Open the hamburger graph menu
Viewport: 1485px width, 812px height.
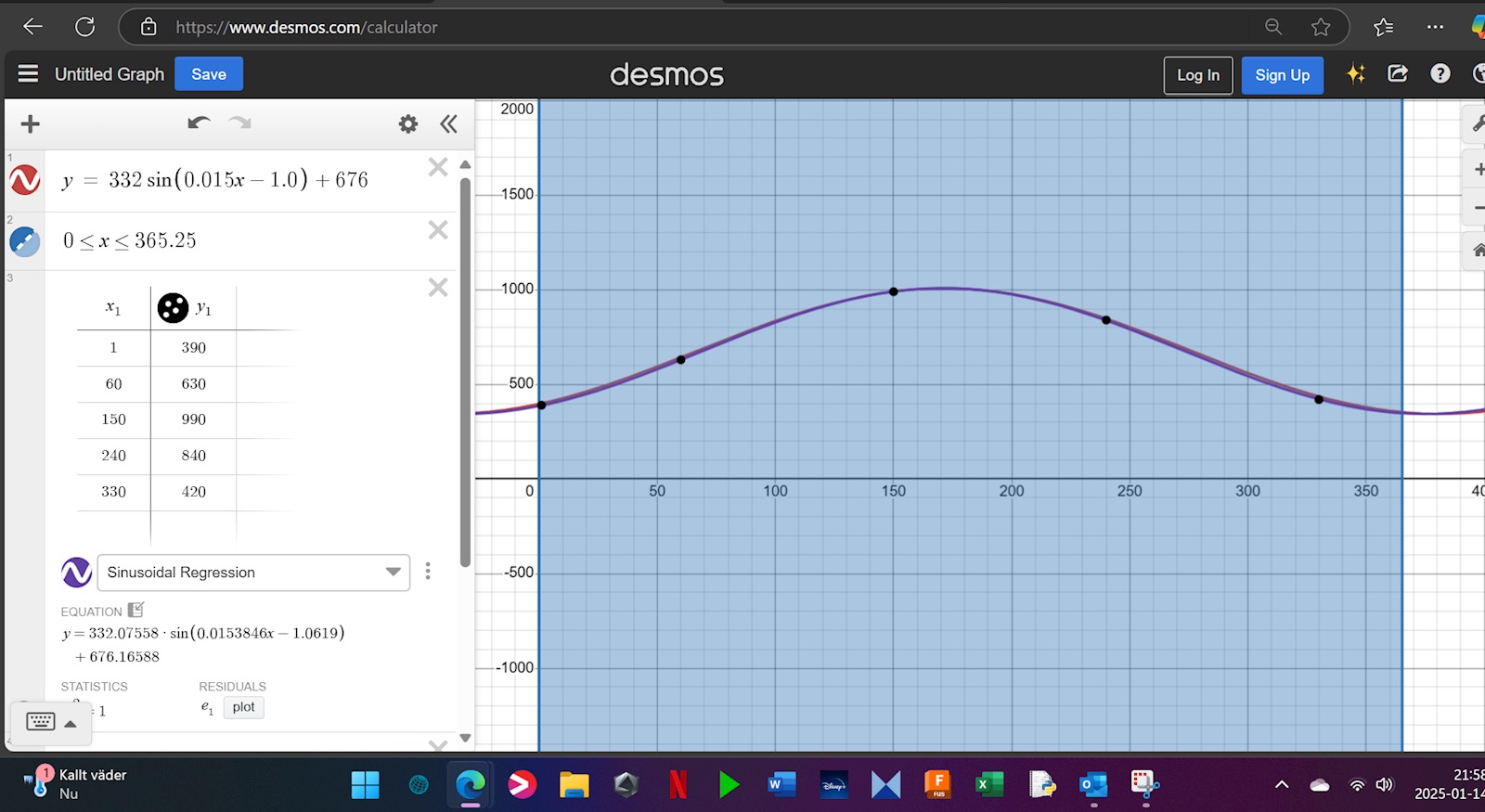28,74
